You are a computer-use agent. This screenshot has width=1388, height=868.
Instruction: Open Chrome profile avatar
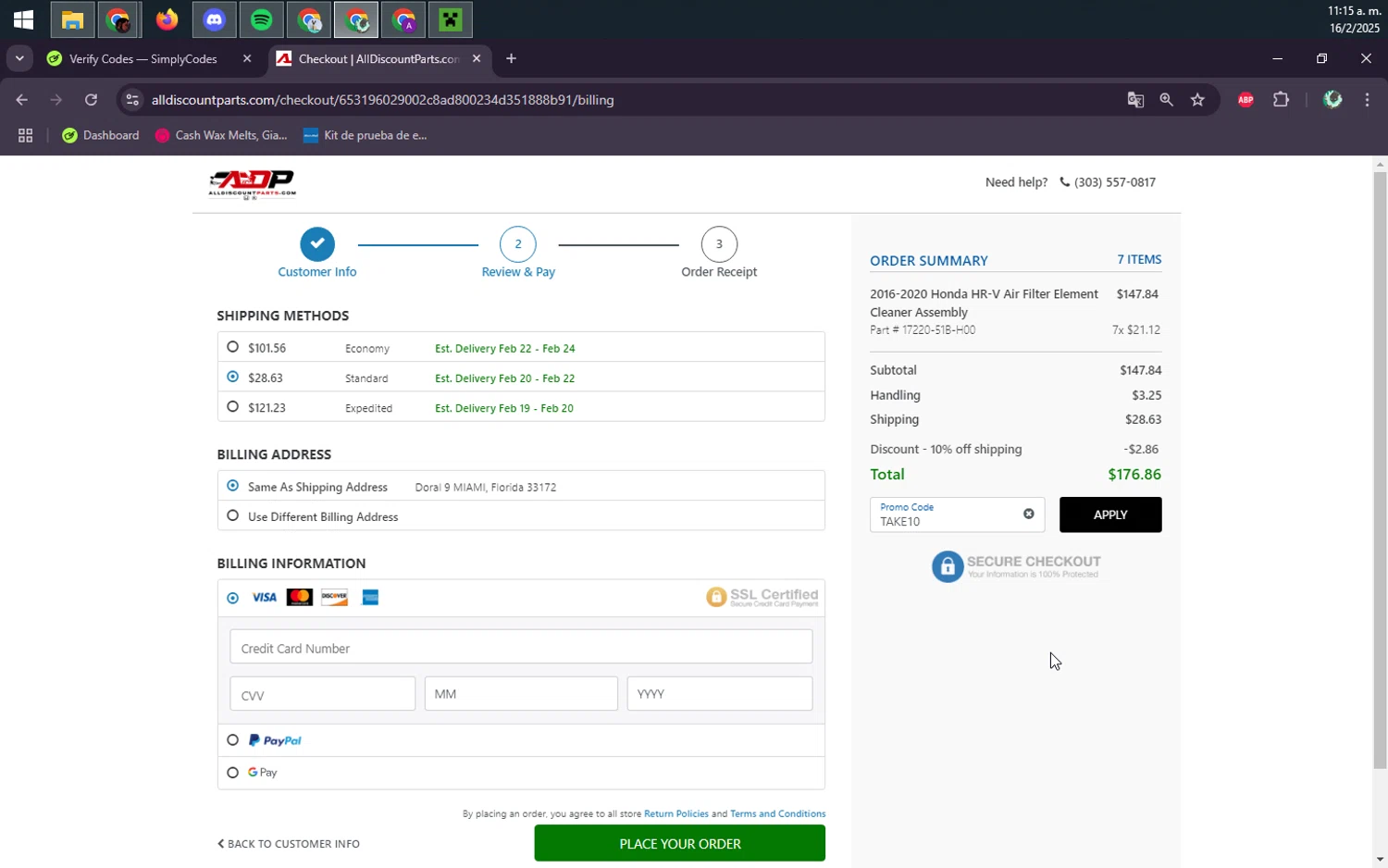pos(1332,100)
